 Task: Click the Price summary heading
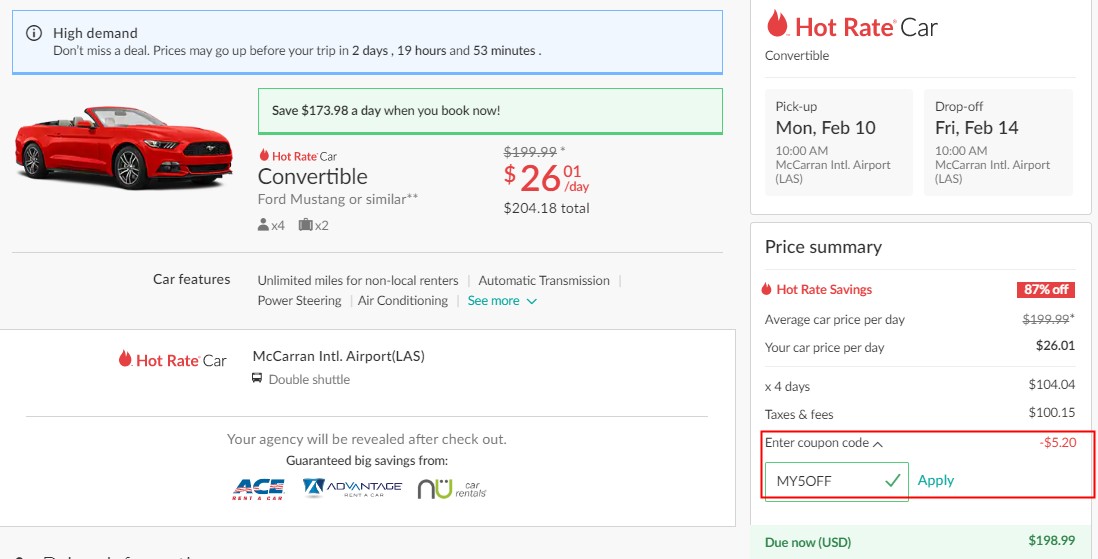823,247
